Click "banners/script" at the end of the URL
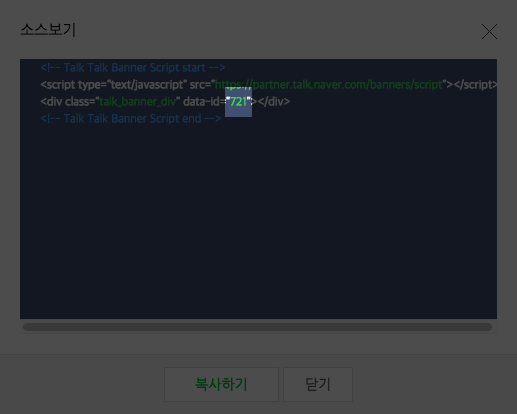Screen dimensions: 517x414 406,85
